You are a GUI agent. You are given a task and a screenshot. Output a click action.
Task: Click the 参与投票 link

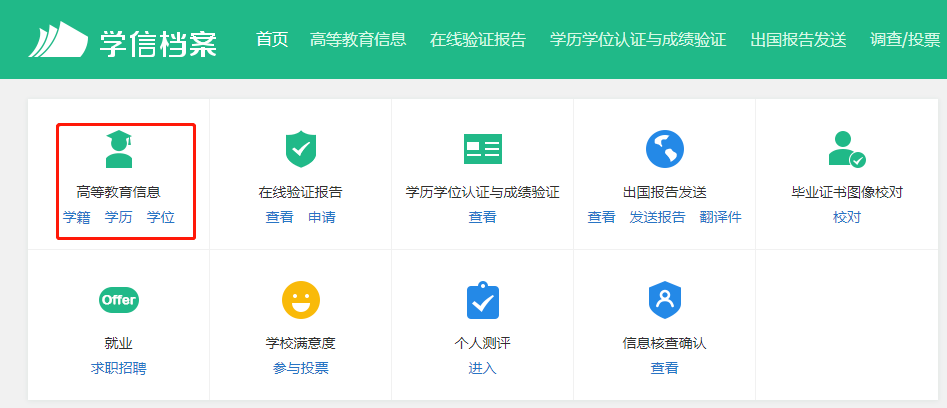coord(301,368)
